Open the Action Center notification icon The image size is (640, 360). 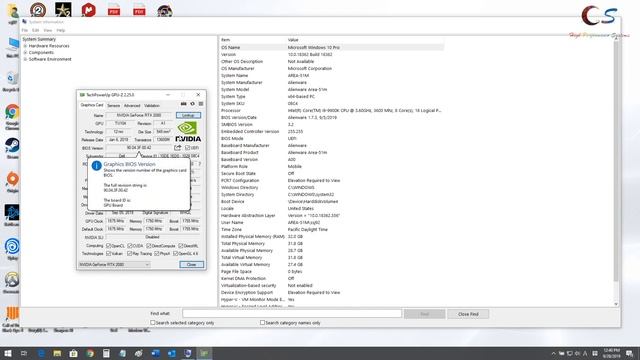(630, 353)
